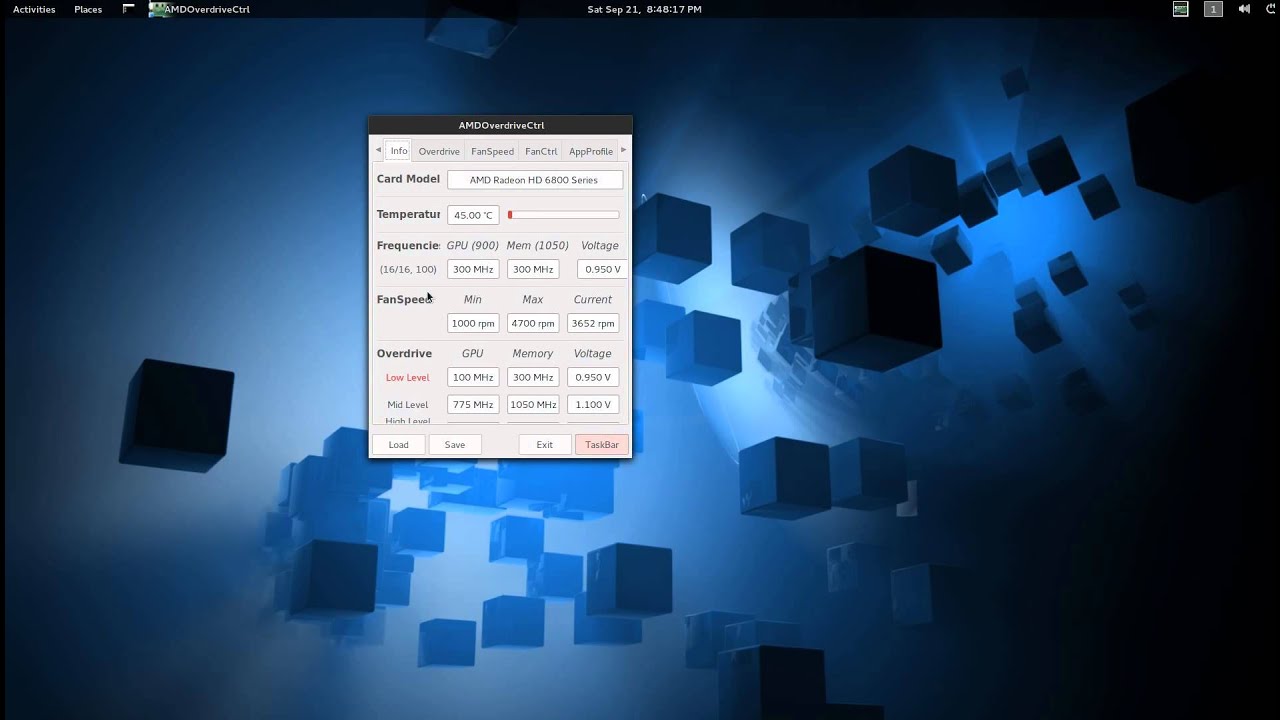Click the Mem (1050) header

click(x=538, y=245)
